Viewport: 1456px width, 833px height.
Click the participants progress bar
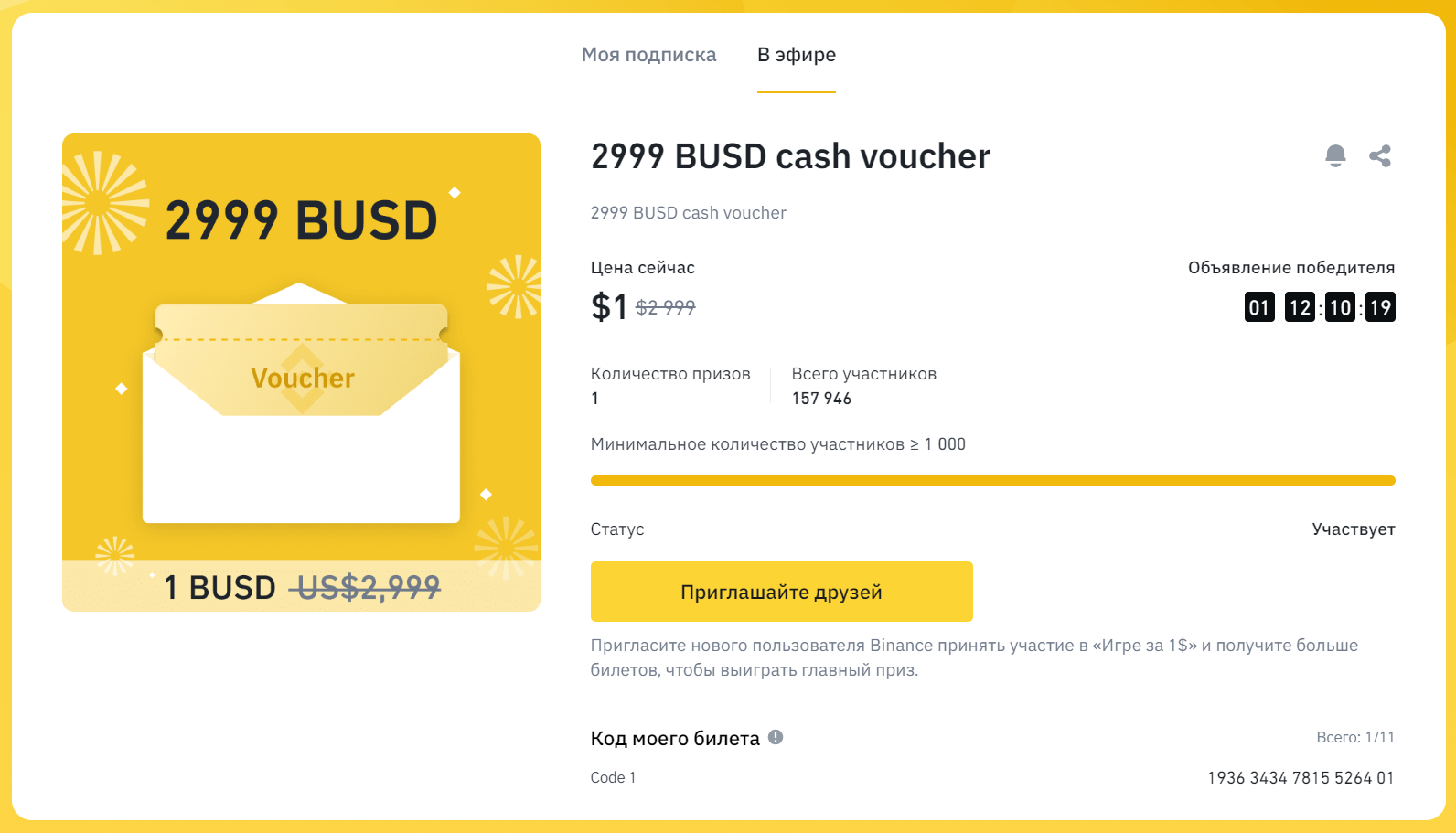[x=993, y=480]
